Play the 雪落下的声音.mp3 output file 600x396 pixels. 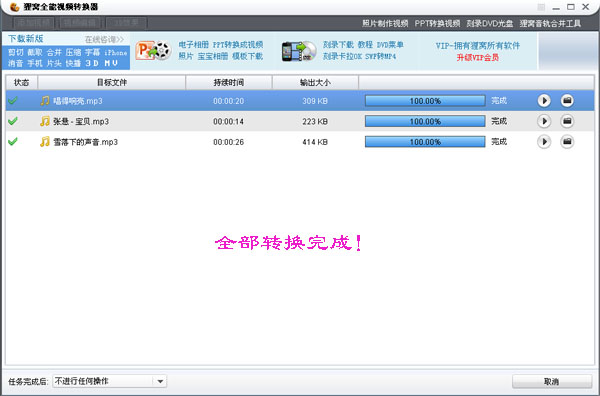tap(544, 142)
